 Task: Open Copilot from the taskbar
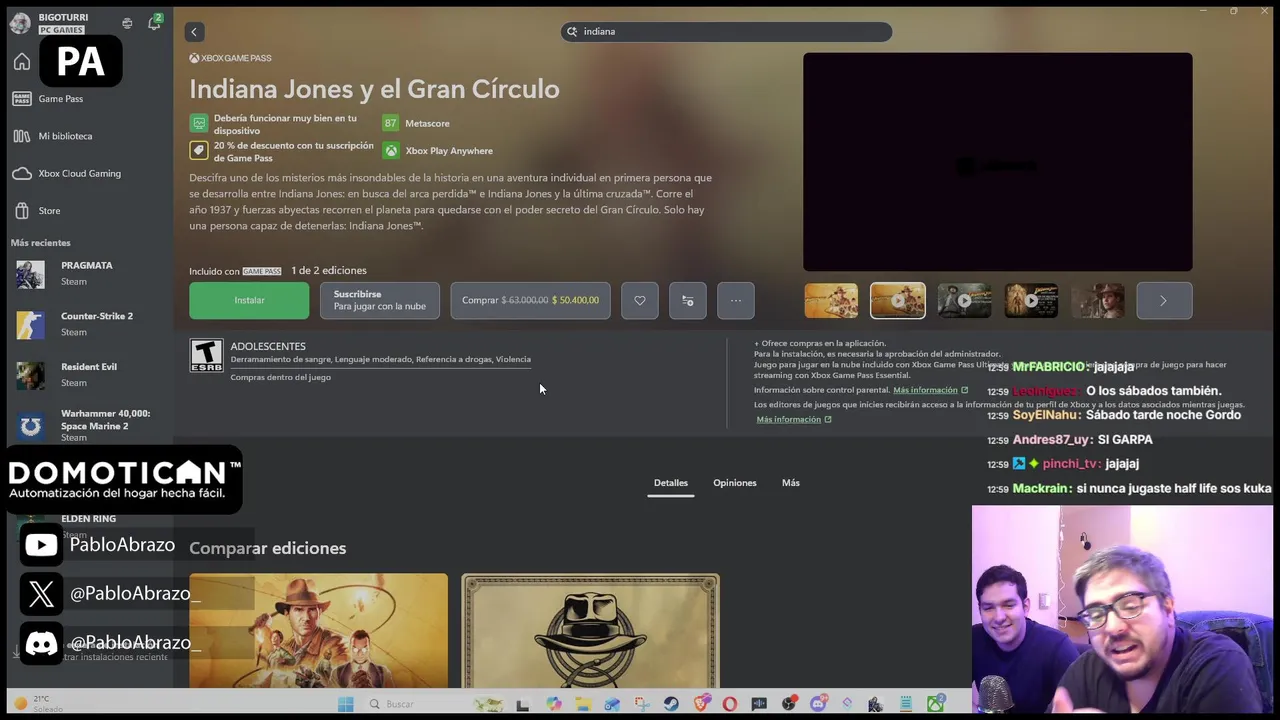pyautogui.click(x=554, y=704)
